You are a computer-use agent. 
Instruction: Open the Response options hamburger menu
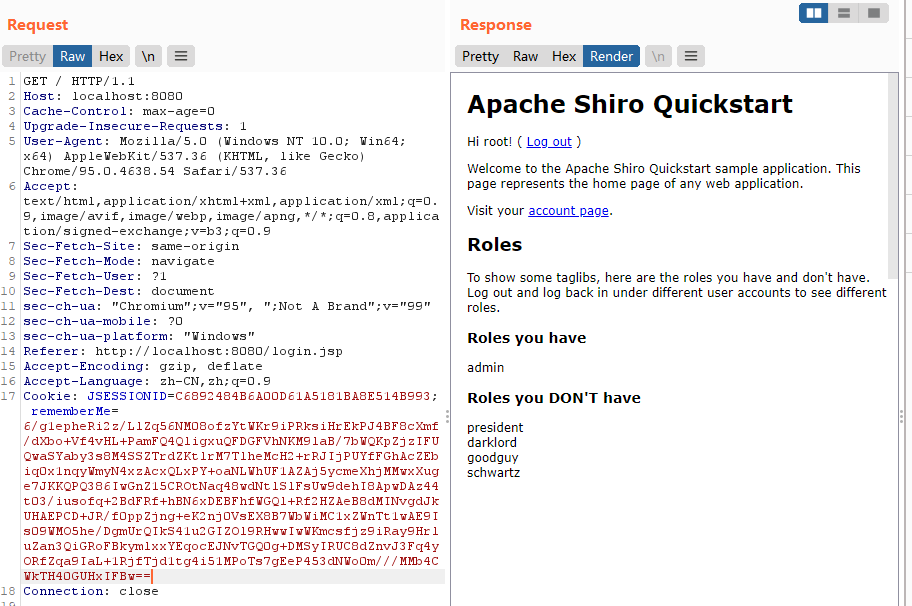[x=690, y=56]
